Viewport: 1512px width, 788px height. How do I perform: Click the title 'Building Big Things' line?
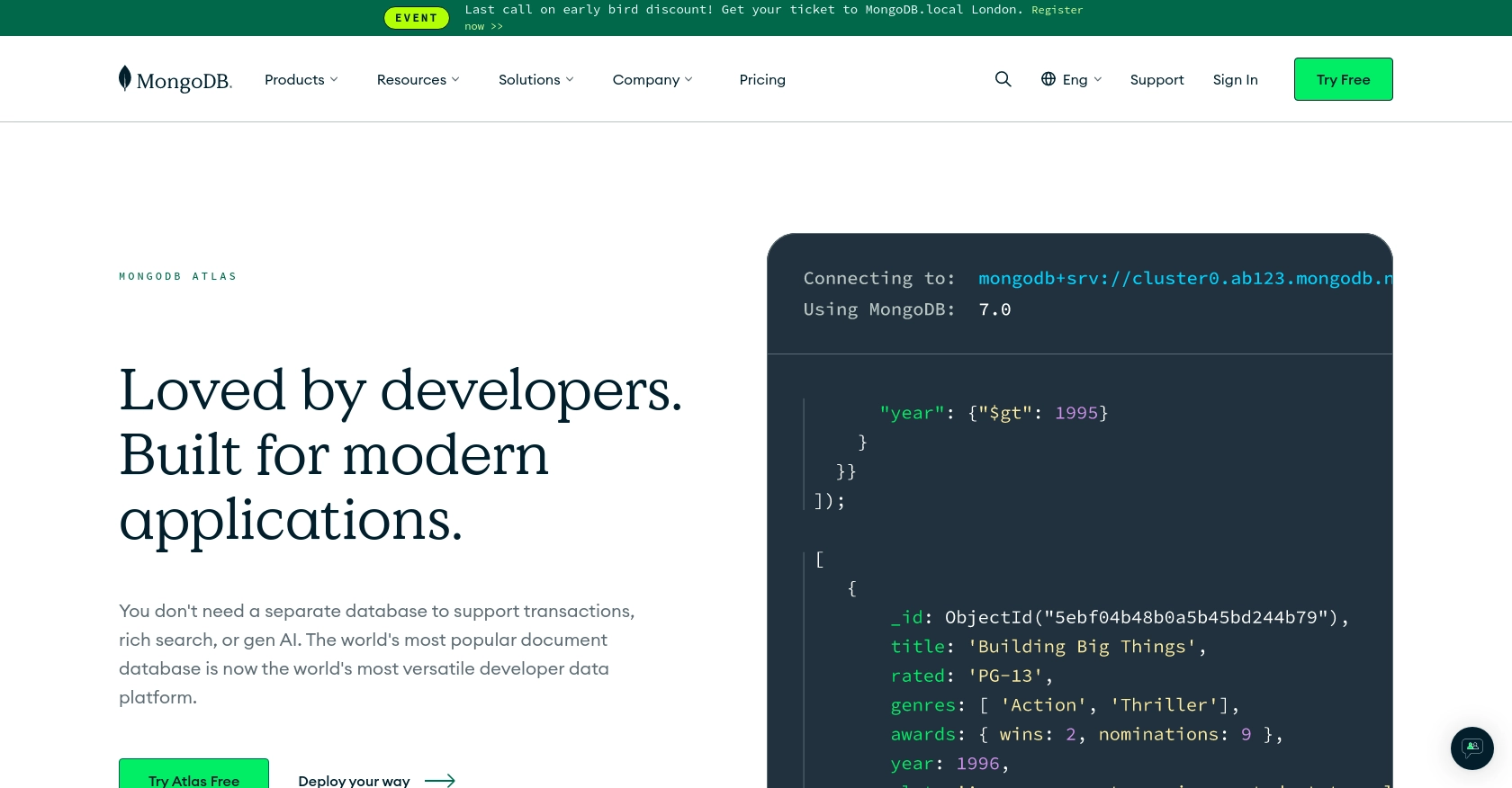point(1048,647)
